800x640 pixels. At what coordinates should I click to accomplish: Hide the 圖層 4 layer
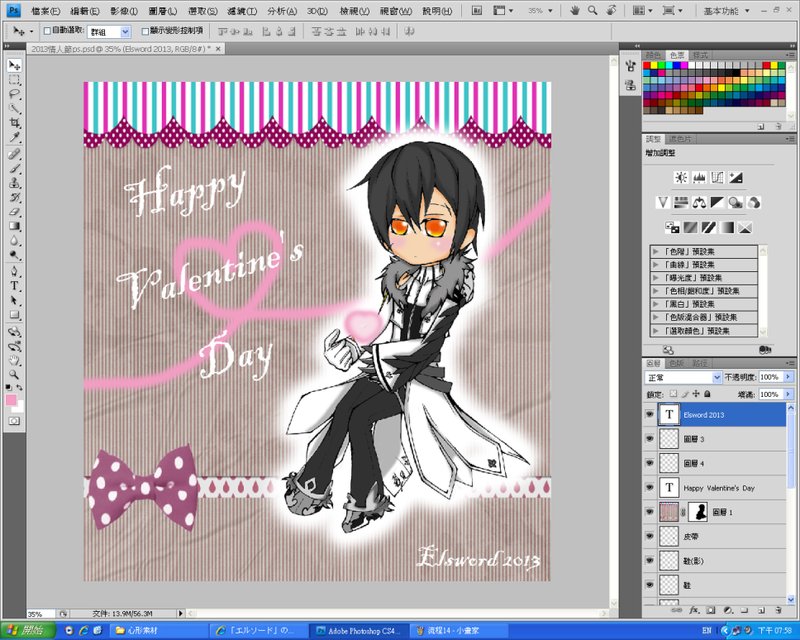point(649,463)
